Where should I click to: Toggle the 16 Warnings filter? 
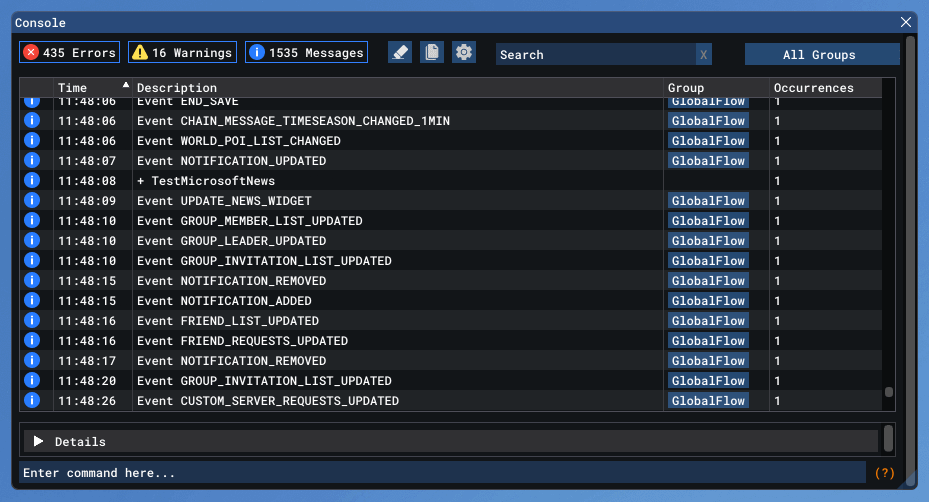(x=182, y=52)
